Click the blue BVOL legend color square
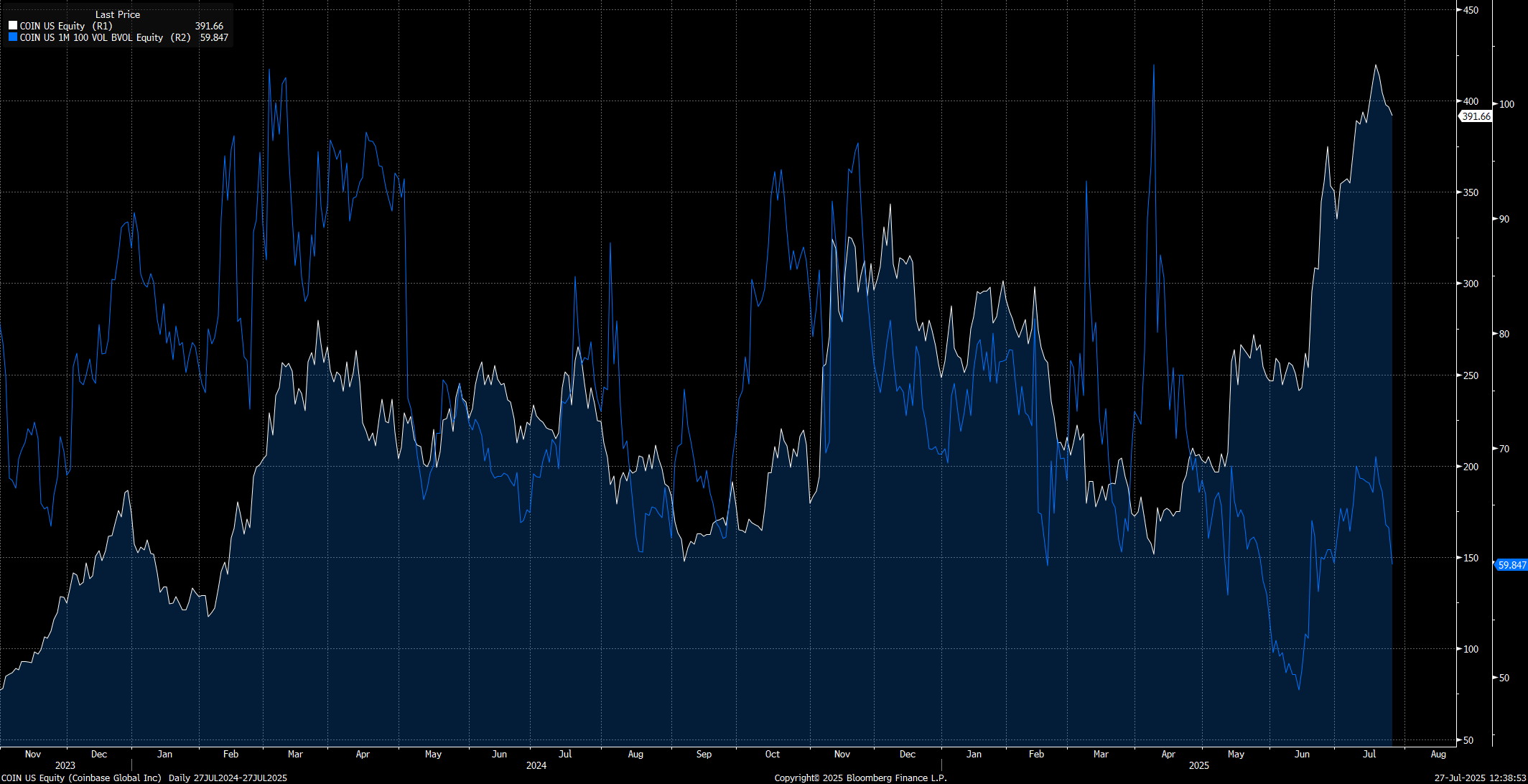 tap(11, 37)
